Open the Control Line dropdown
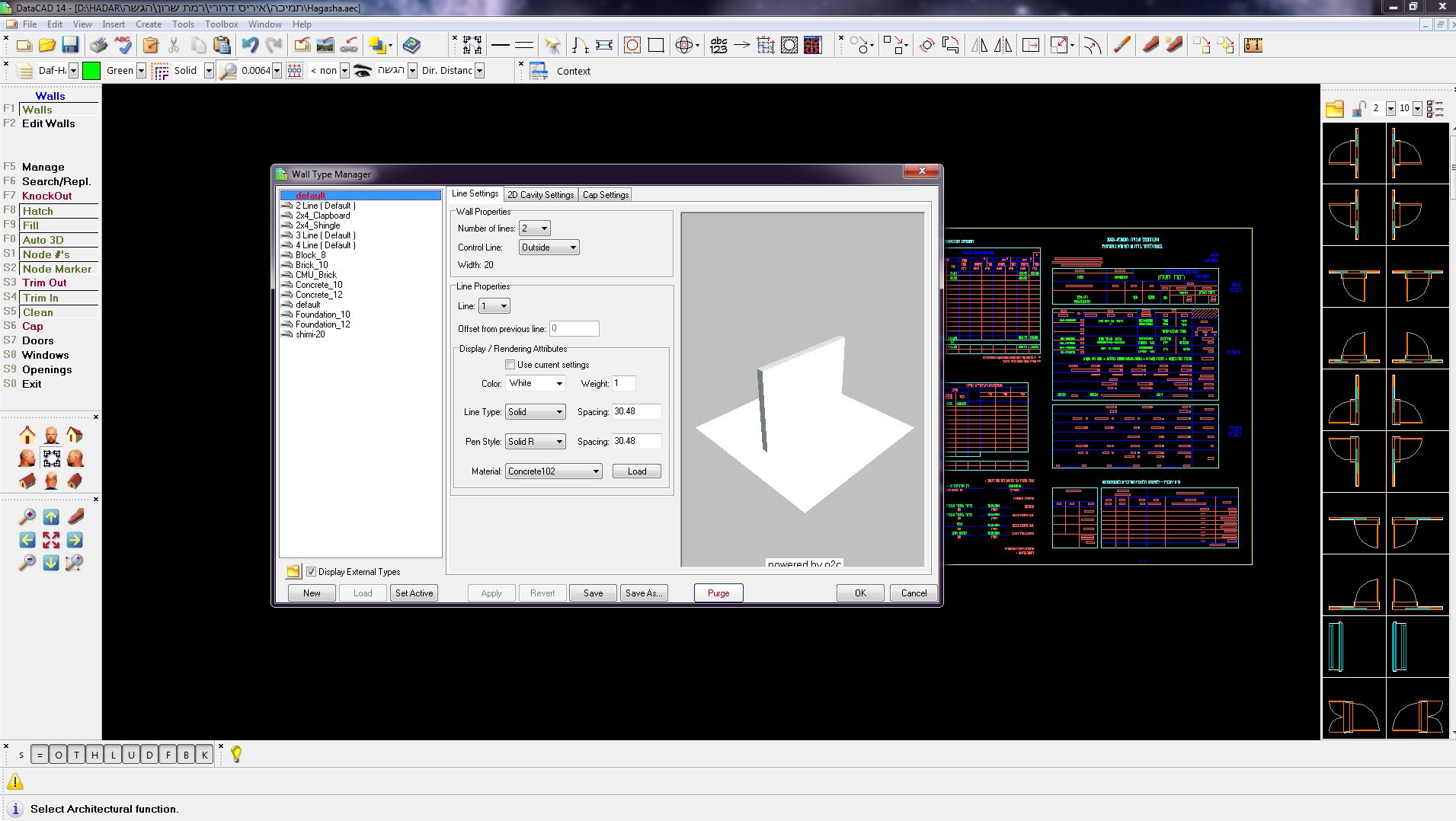Viewport: 1456px width, 821px height. point(549,248)
